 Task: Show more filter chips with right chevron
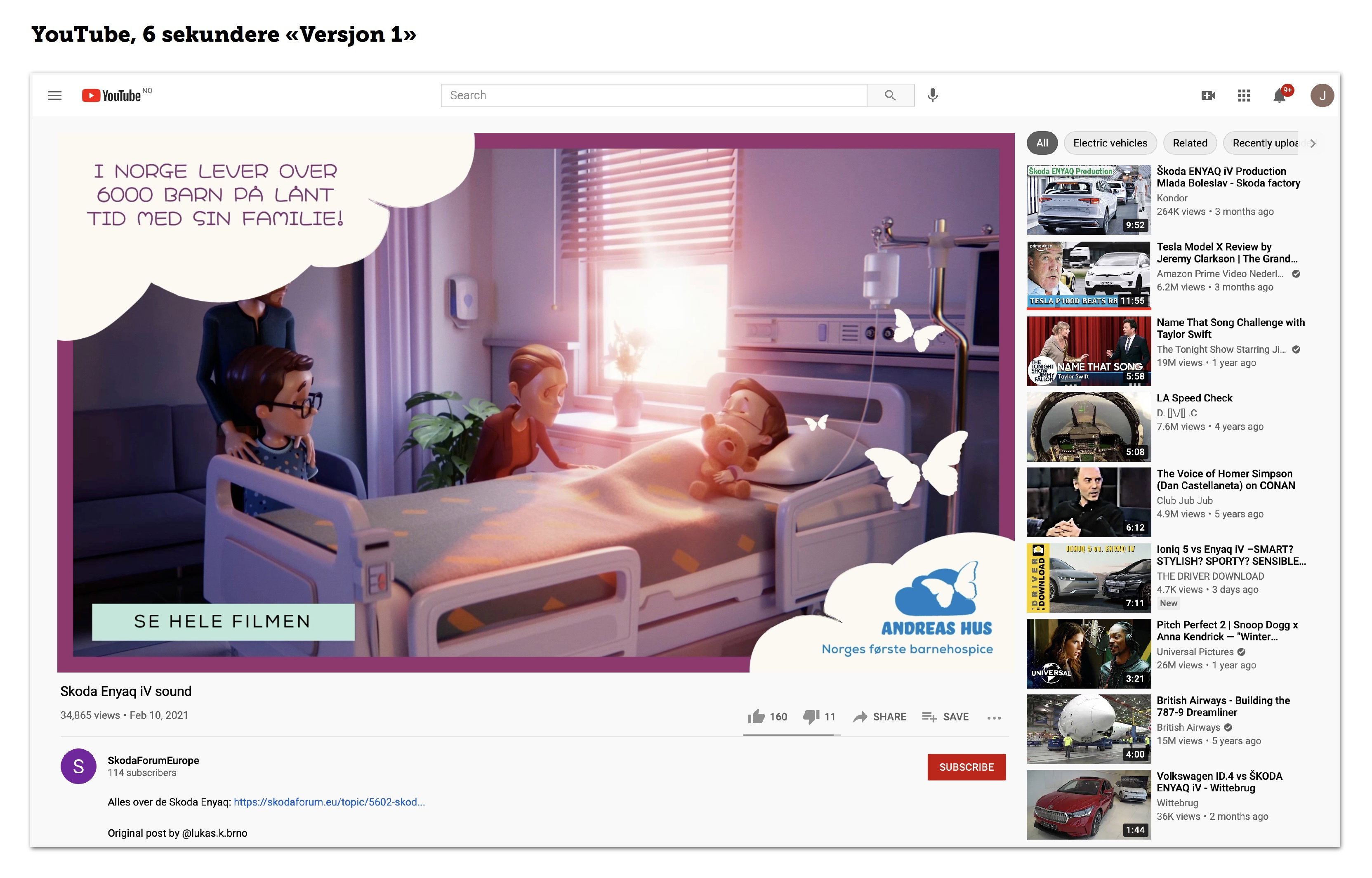pos(1313,143)
